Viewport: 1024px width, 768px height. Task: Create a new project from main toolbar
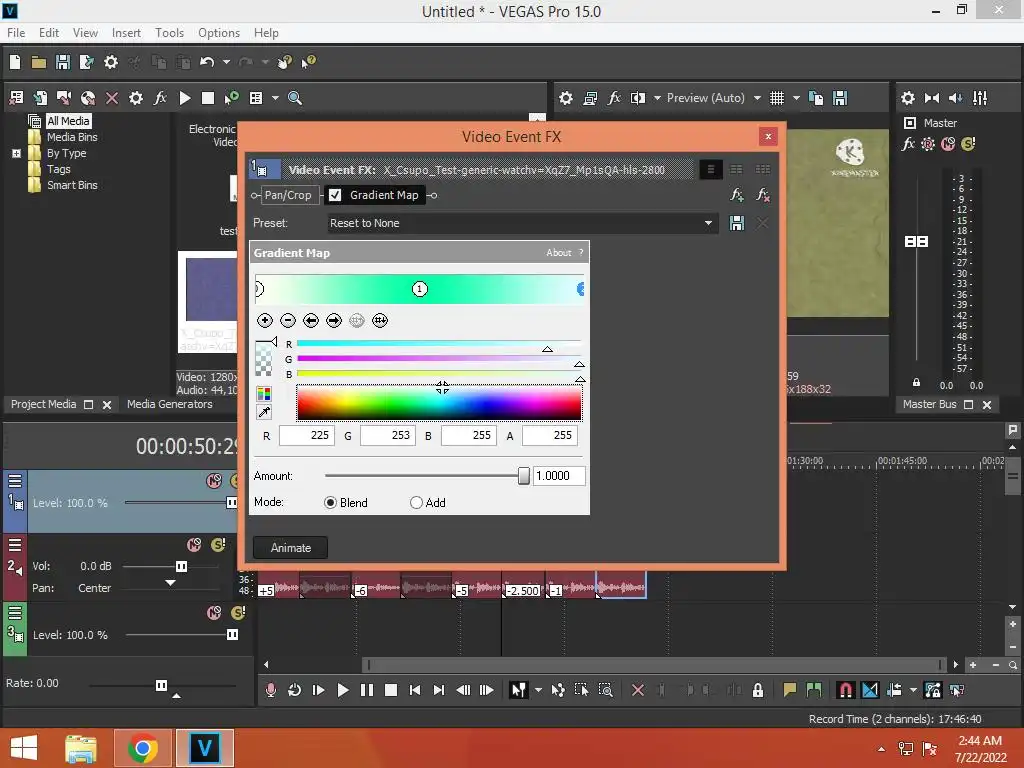point(15,62)
